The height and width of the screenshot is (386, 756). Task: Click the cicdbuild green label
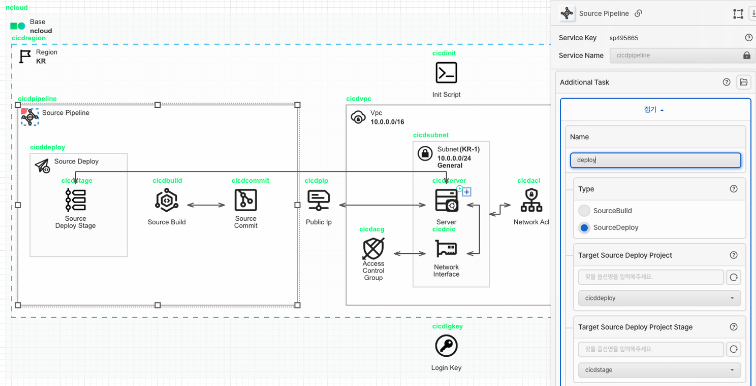[167, 181]
